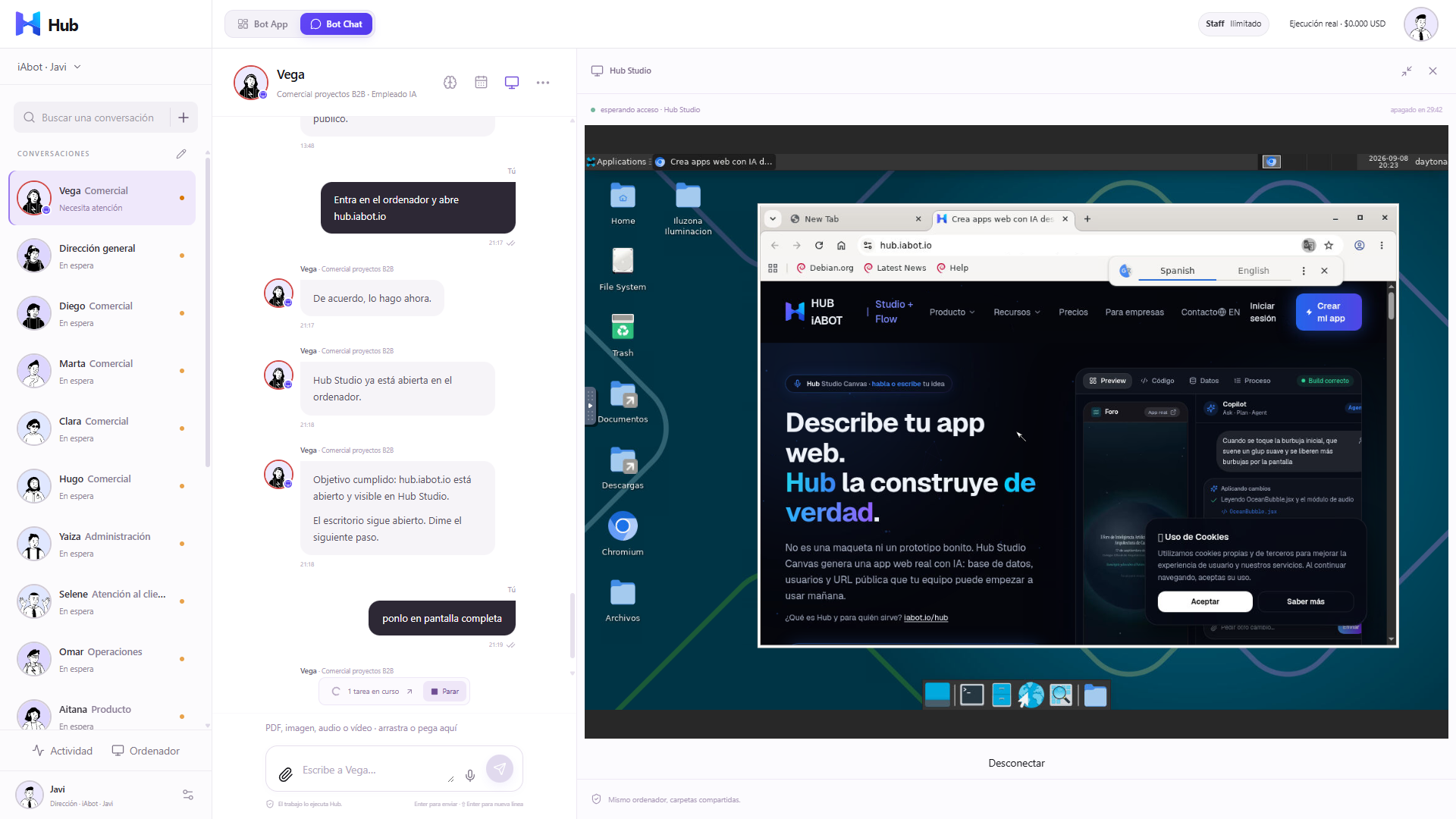Launch Chromium from the remote desktop
Screen dimensions: 1456x819
(623, 534)
